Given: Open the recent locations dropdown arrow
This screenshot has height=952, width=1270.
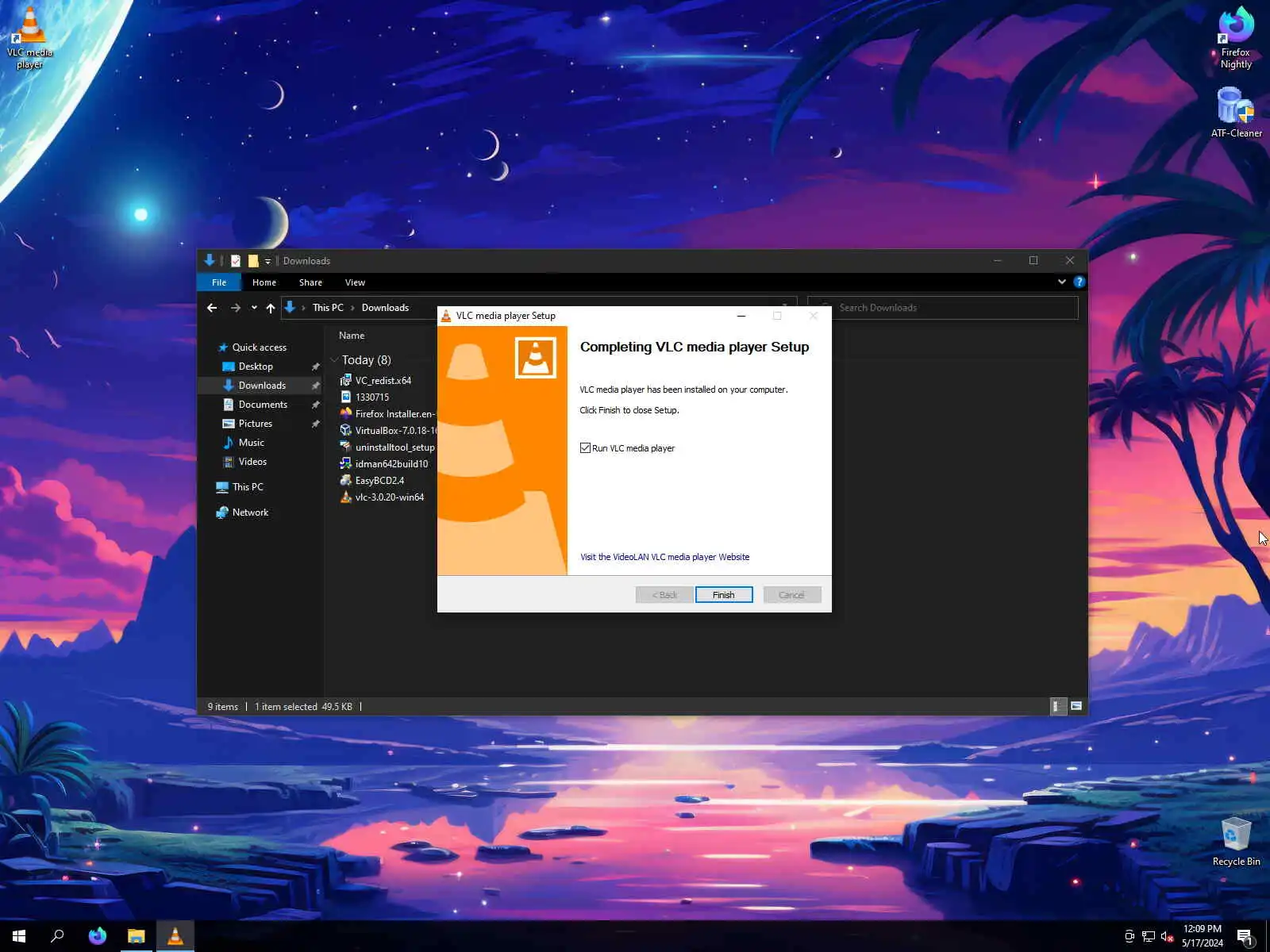Looking at the screenshot, I should [x=254, y=308].
